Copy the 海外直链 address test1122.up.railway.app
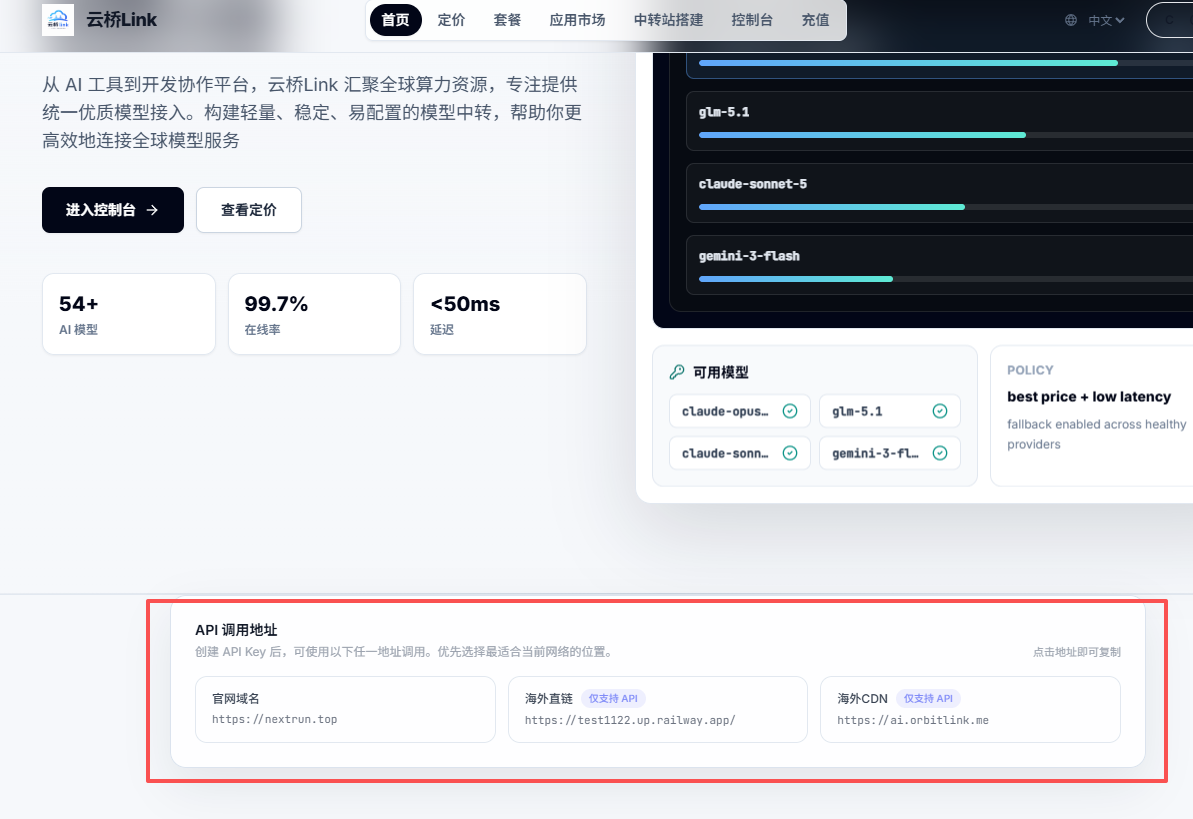Viewport: 1193px width, 819px height. [x=657, y=709]
